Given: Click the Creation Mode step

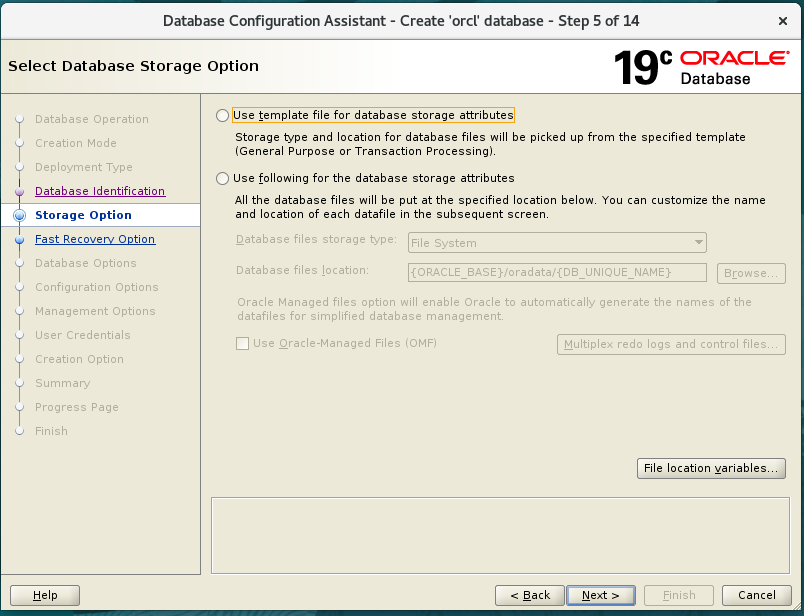Looking at the screenshot, I should 76,143.
